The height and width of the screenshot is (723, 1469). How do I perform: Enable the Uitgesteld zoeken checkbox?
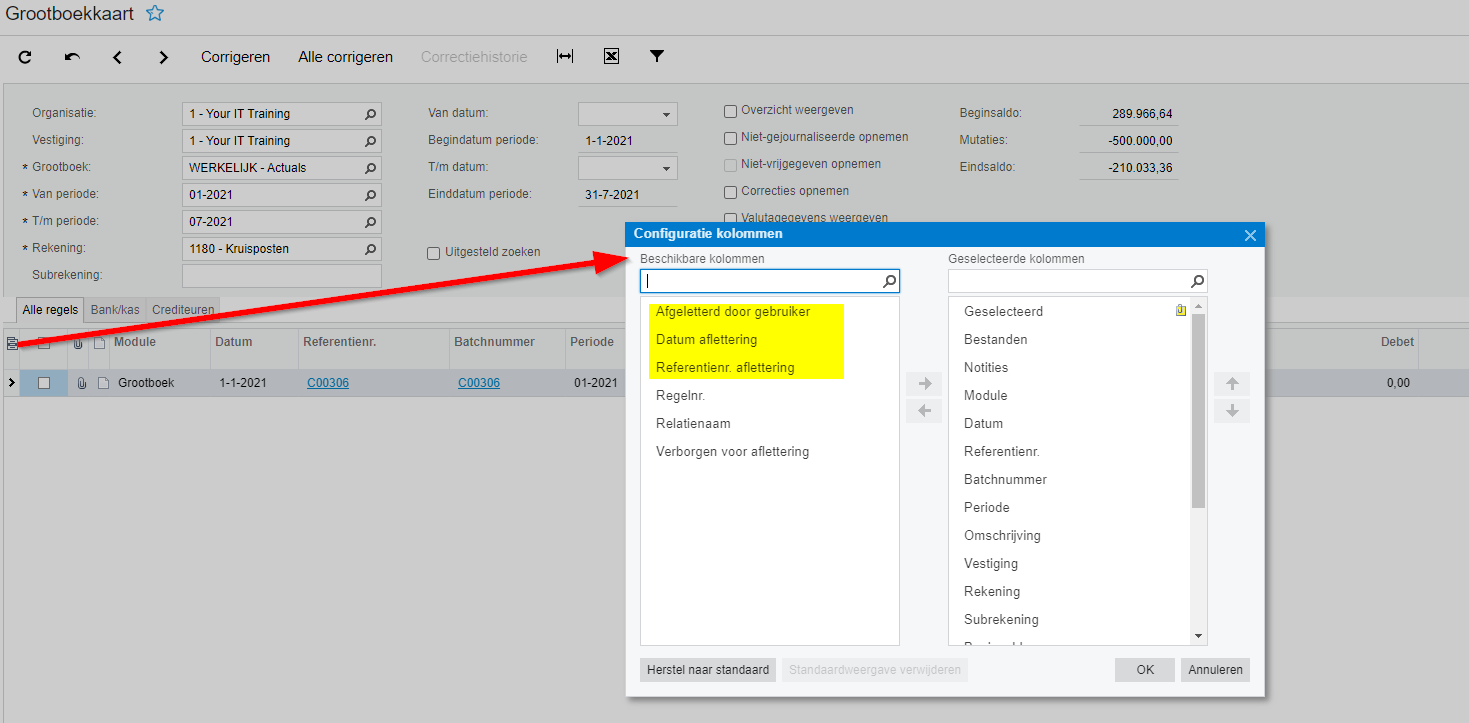point(434,253)
